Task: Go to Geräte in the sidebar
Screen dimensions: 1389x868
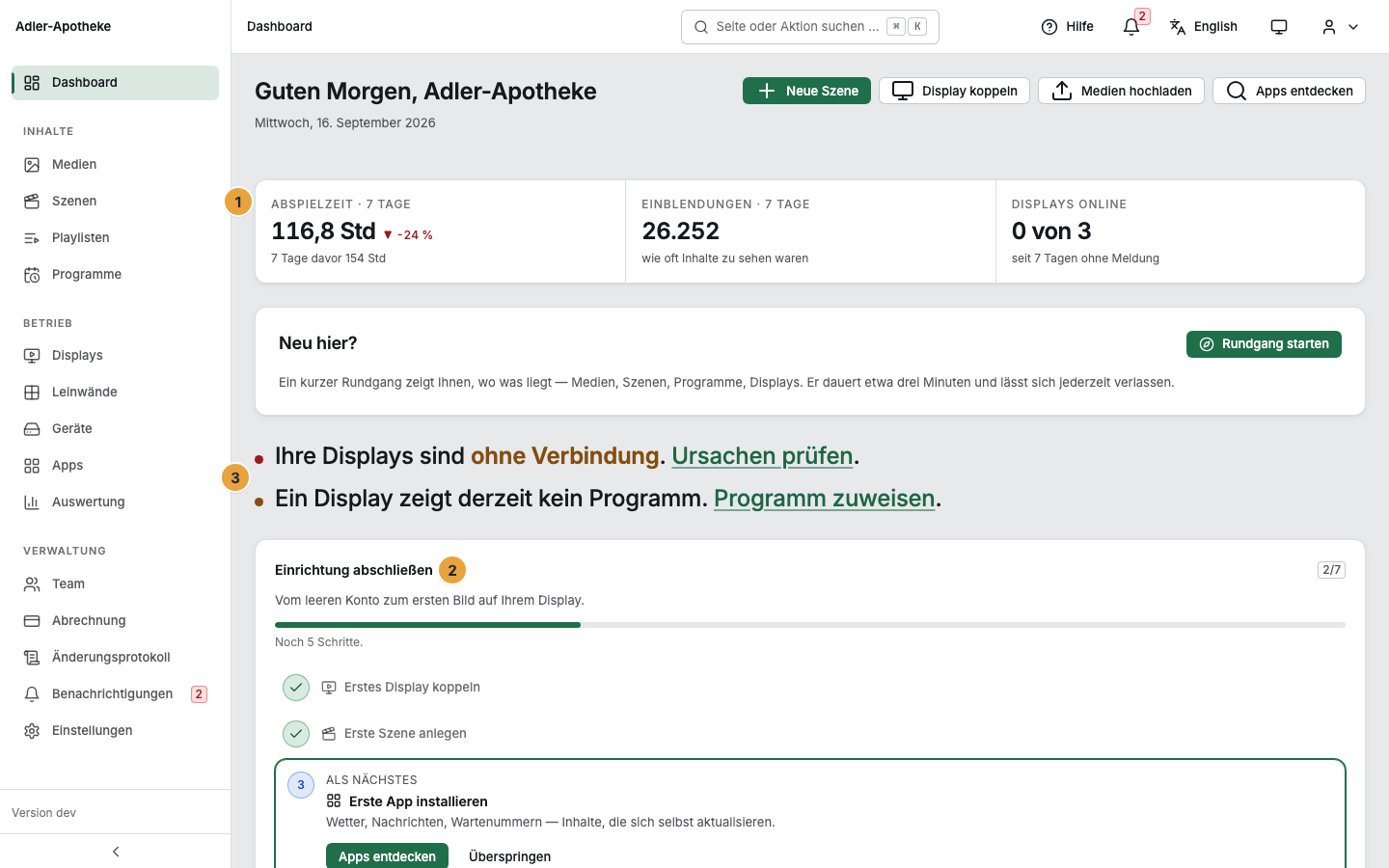Action: click(x=116, y=428)
